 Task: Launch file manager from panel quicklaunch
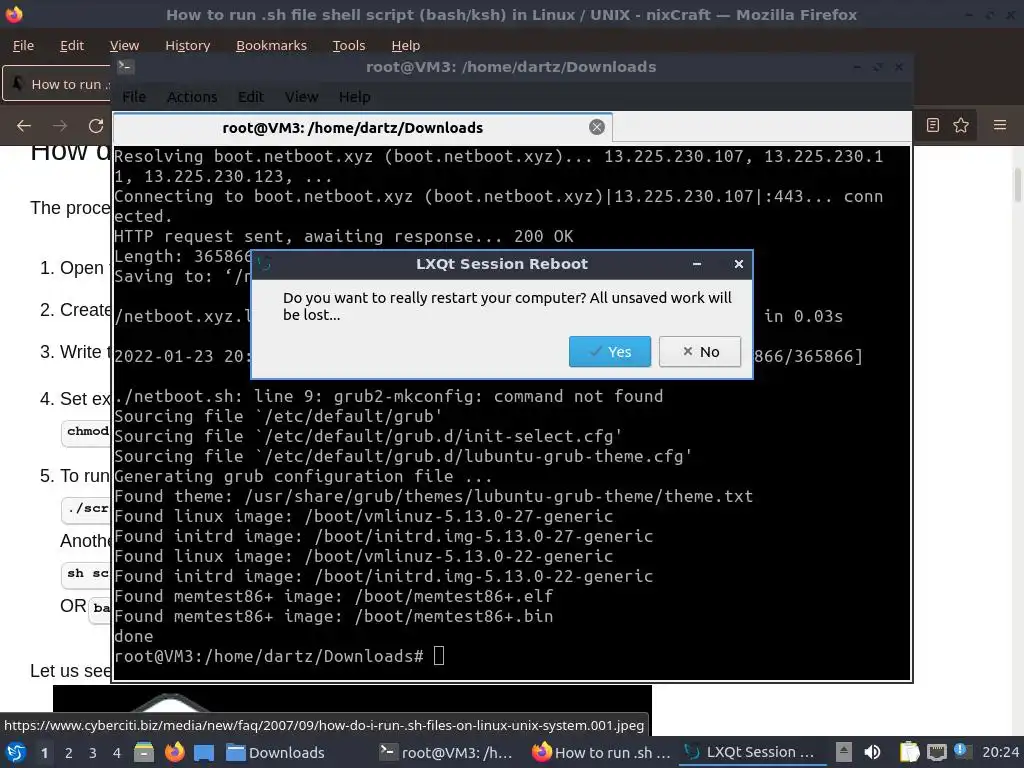(x=144, y=752)
